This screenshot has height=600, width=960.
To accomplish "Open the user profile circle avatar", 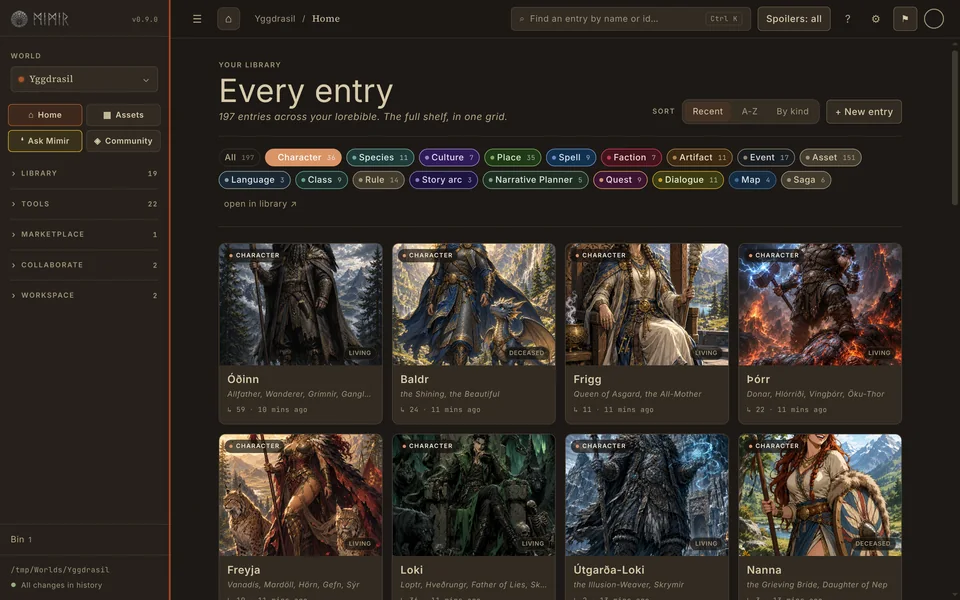I will point(934,19).
